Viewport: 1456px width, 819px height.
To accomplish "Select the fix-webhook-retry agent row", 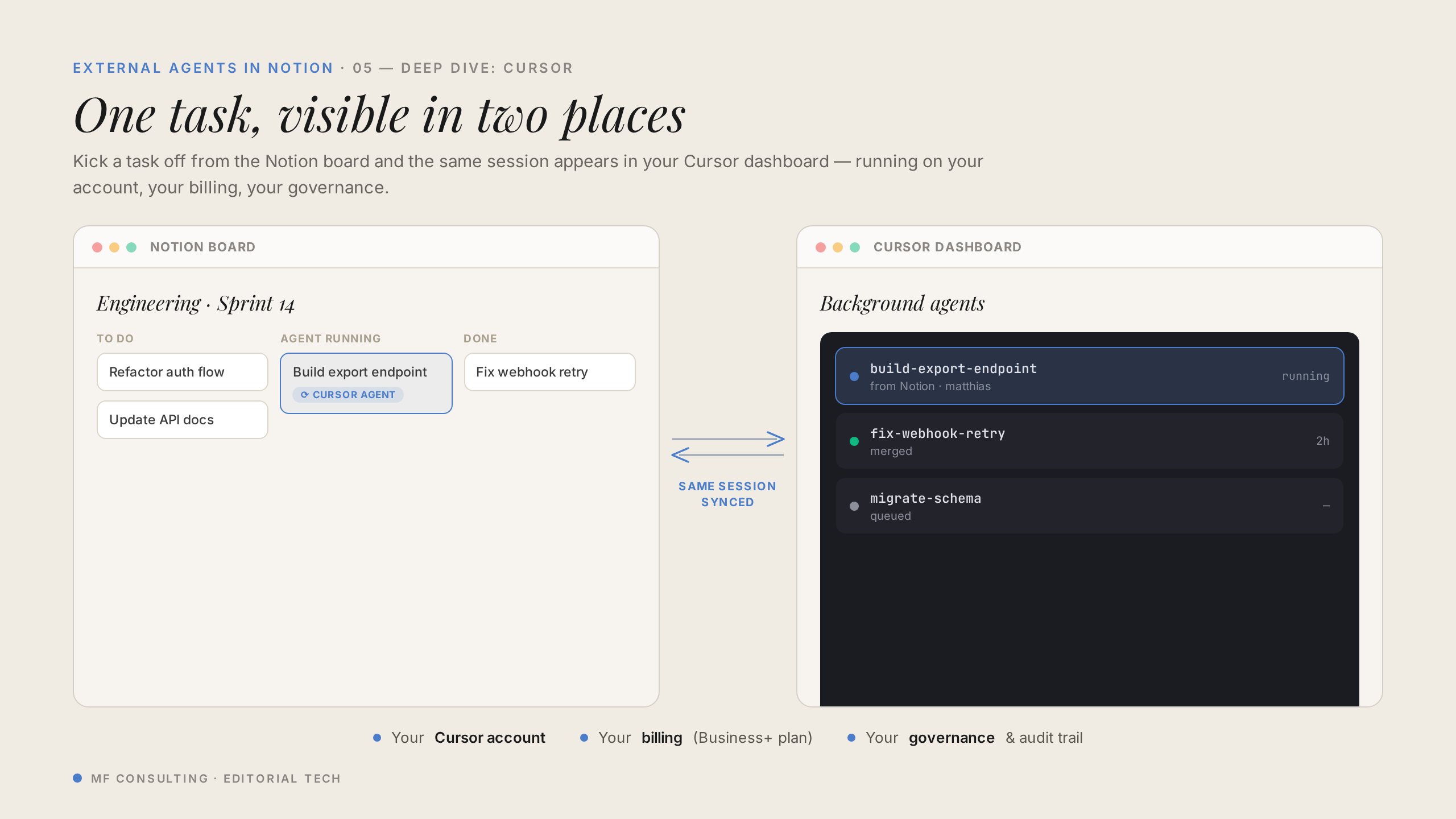I will click(1090, 441).
